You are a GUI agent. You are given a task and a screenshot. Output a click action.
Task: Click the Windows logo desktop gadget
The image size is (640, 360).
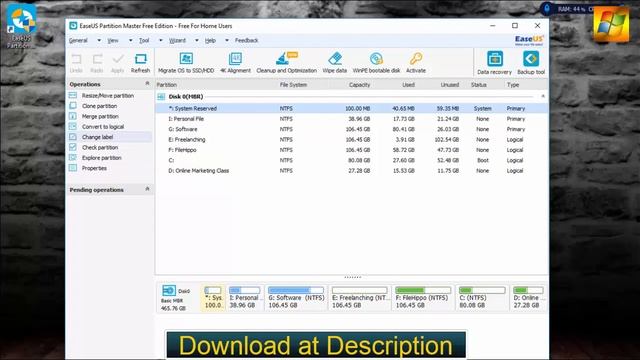click(611, 24)
